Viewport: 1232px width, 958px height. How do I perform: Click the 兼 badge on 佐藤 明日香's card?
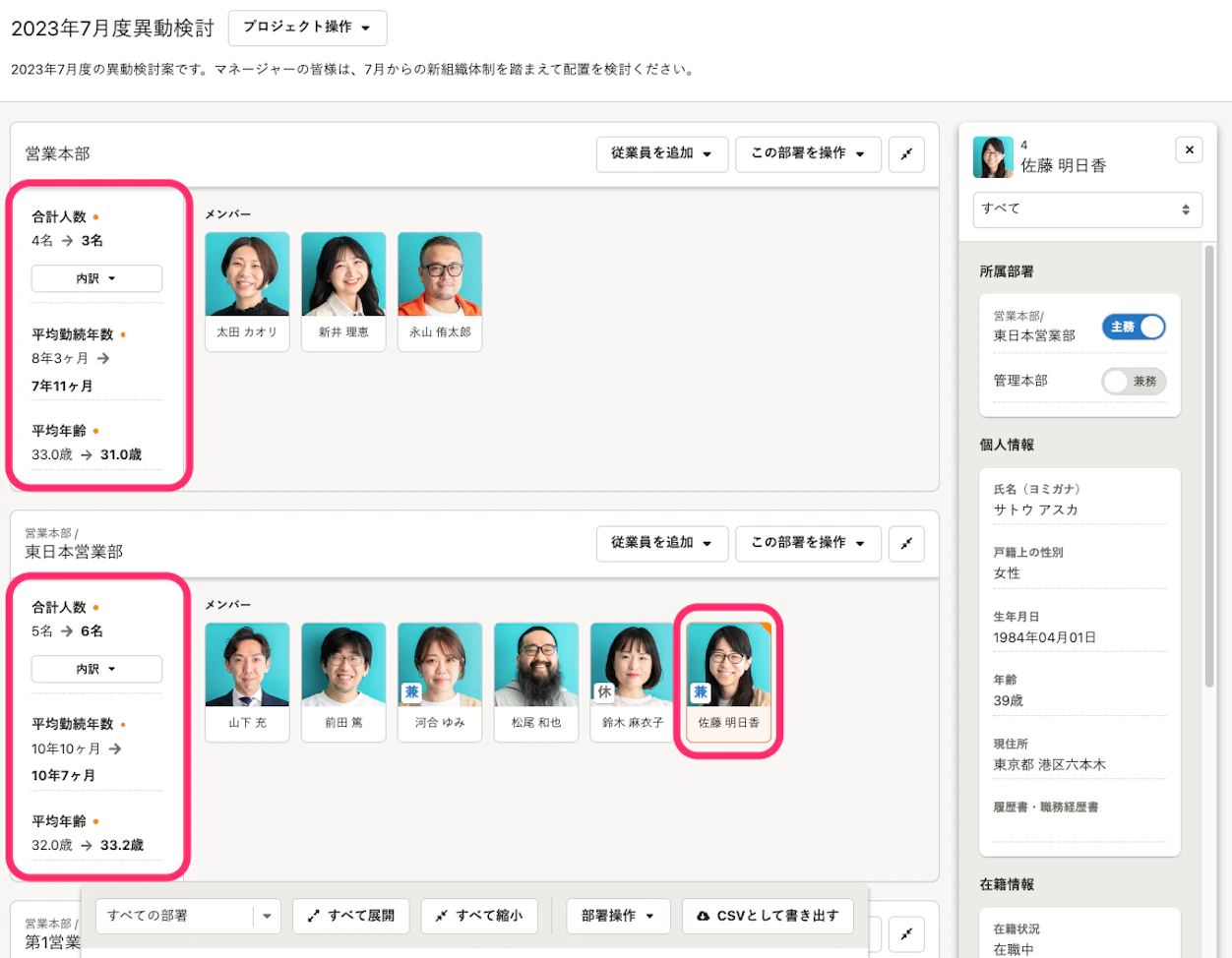click(x=701, y=692)
